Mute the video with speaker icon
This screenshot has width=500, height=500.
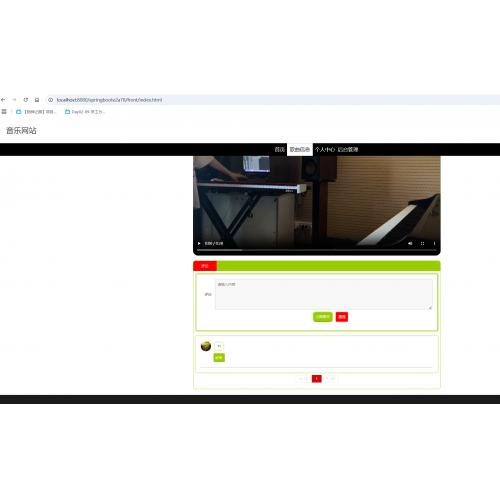(410, 243)
